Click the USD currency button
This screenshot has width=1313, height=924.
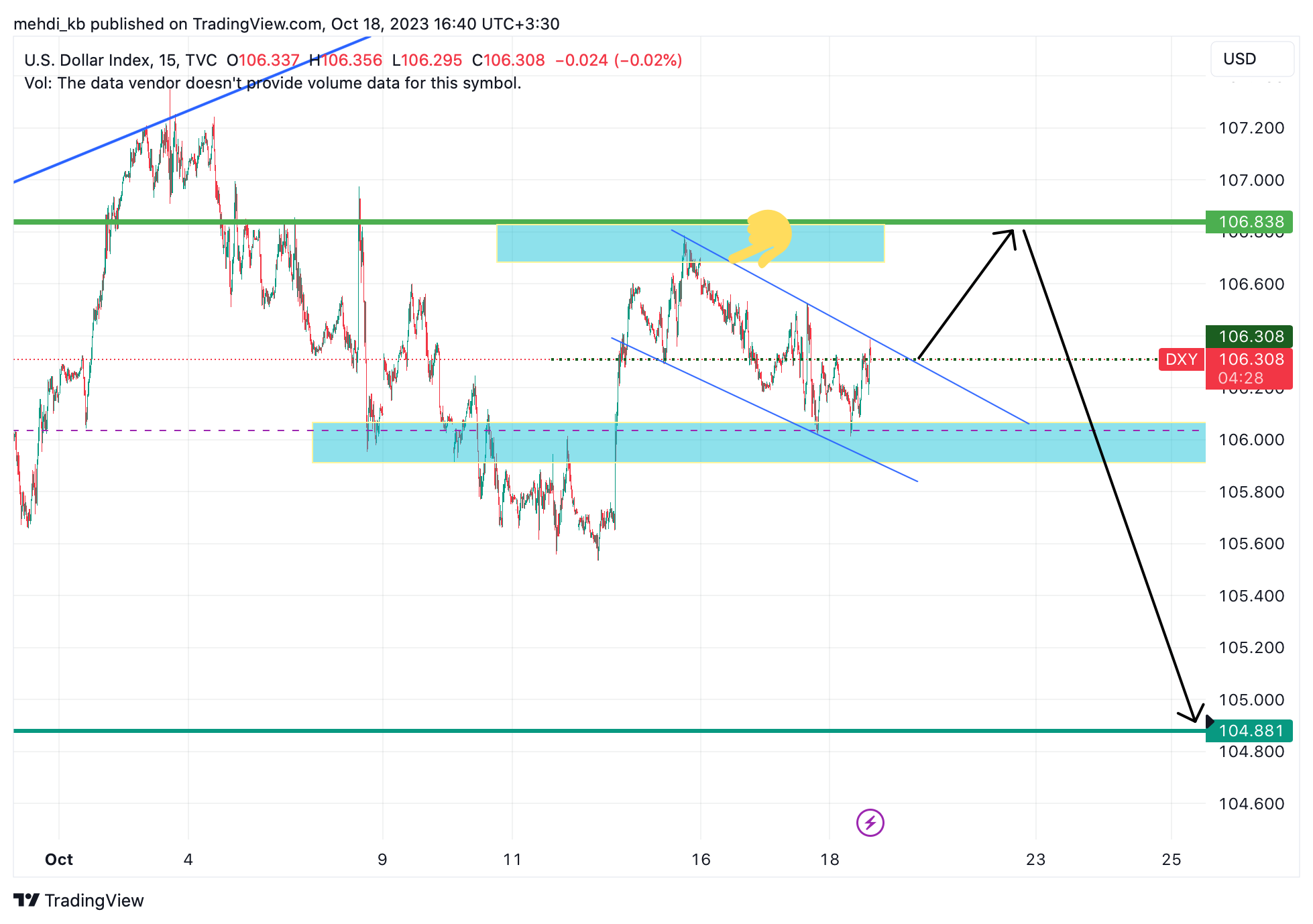[1252, 59]
